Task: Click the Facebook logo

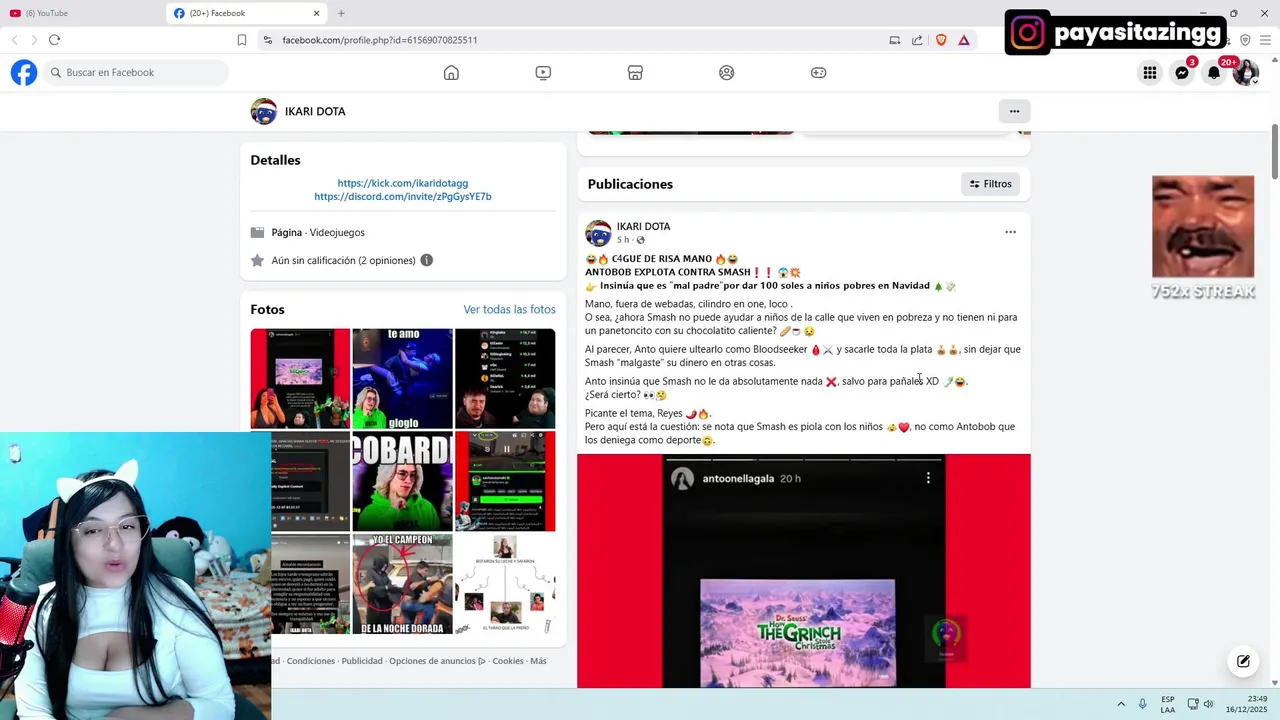Action: click(x=24, y=73)
